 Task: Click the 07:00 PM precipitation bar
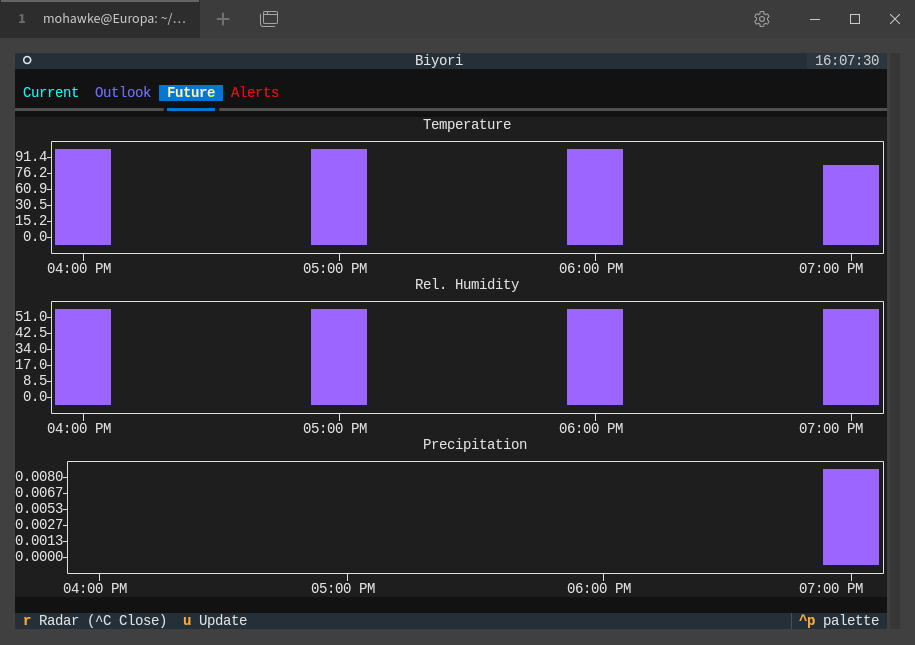pyautogui.click(x=851, y=517)
